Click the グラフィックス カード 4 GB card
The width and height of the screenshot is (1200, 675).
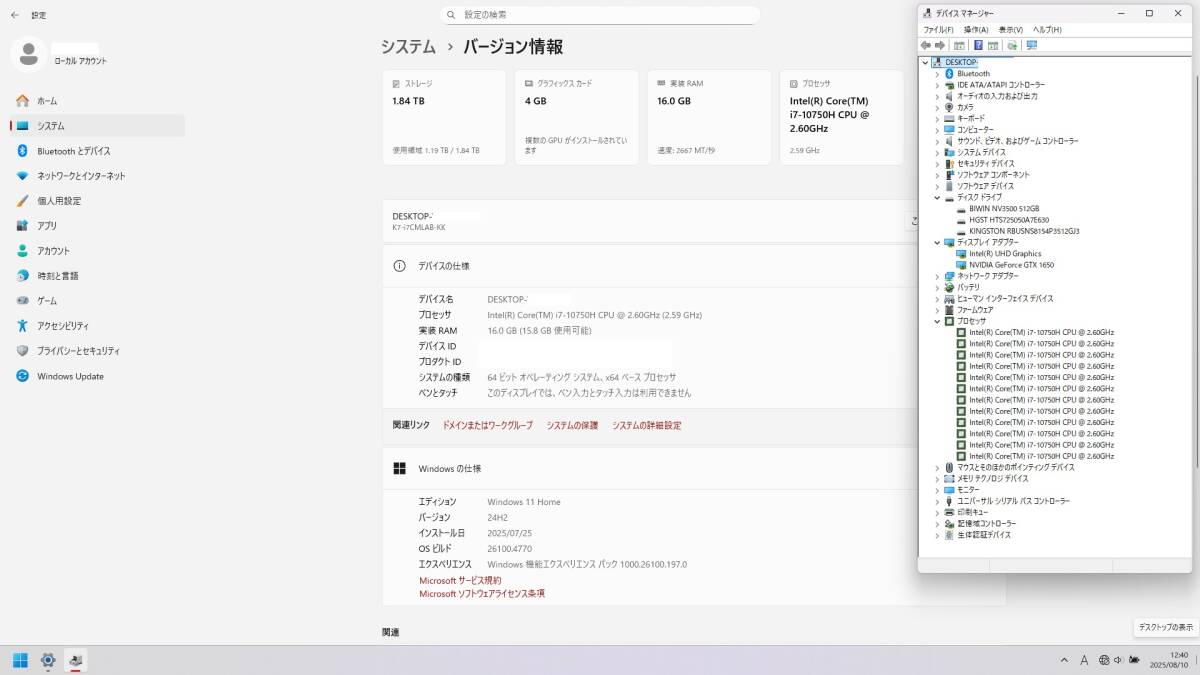[577, 117]
